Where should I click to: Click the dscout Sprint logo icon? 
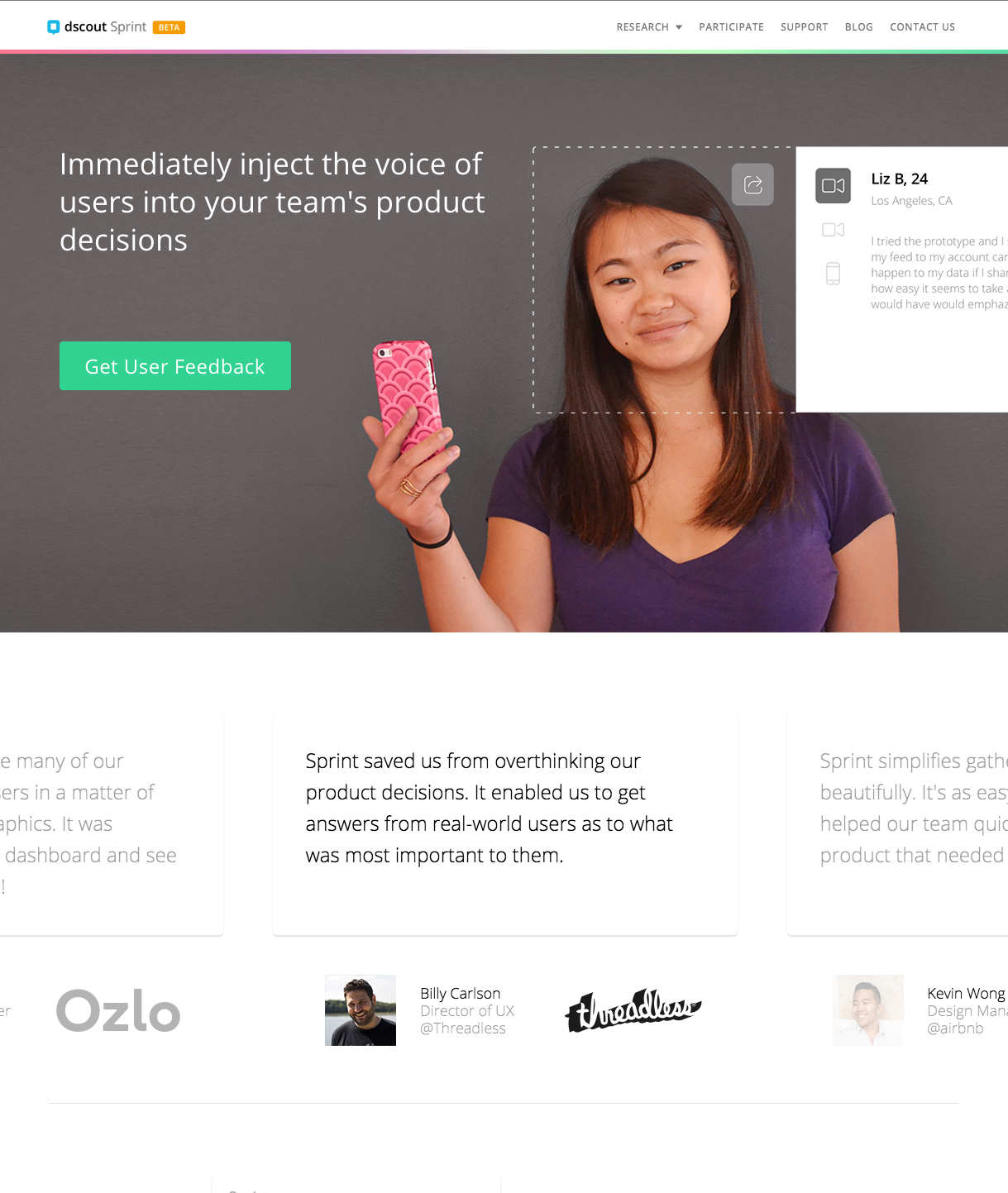tap(54, 27)
